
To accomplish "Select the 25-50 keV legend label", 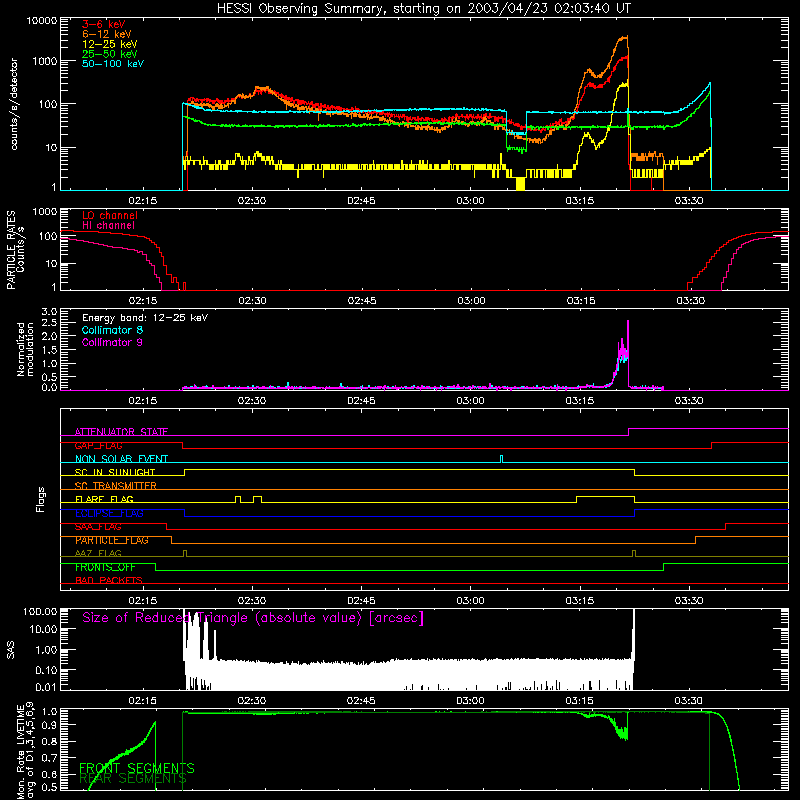I will tap(109, 54).
